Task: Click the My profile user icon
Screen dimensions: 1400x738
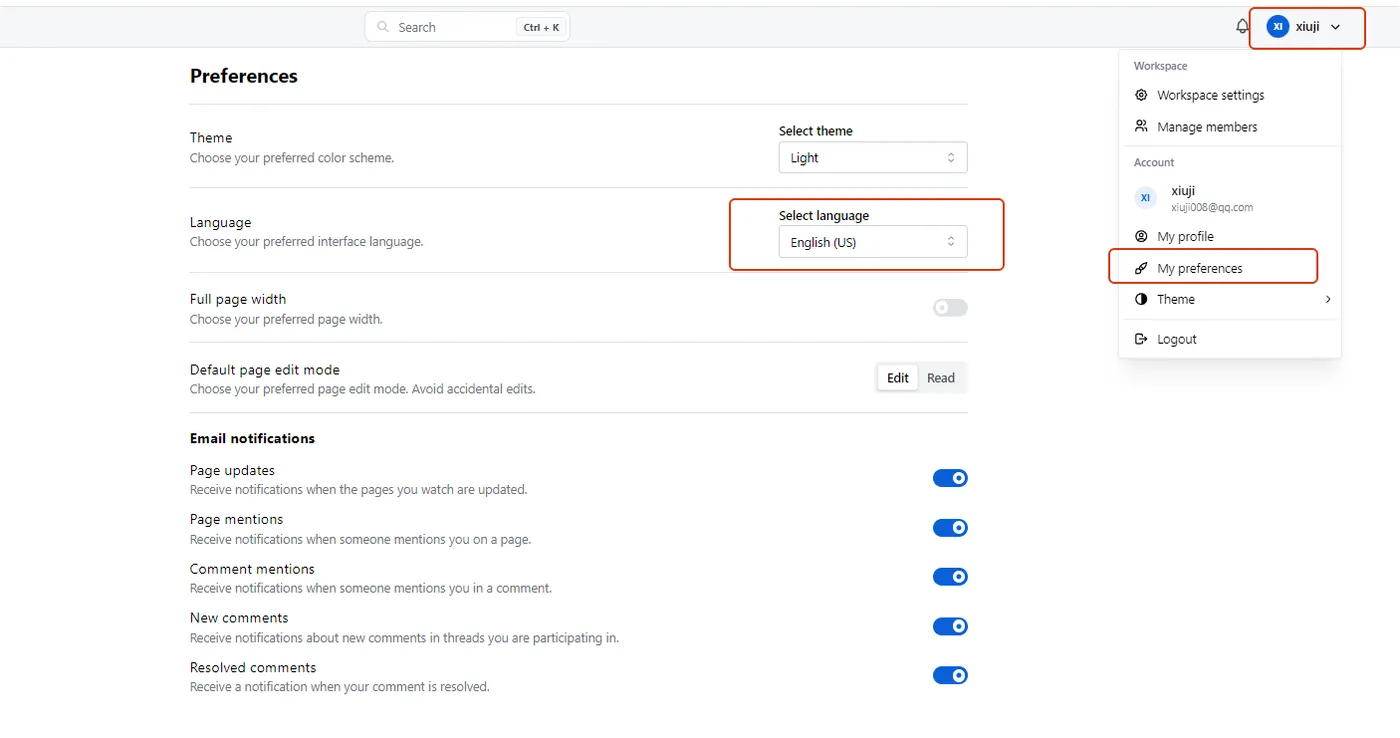Action: click(x=1141, y=236)
